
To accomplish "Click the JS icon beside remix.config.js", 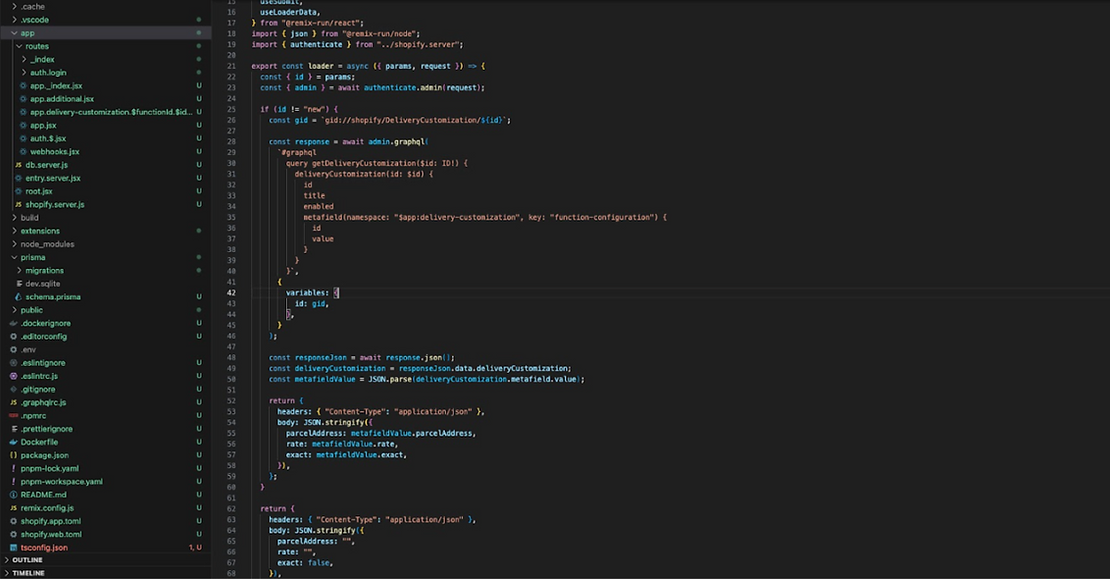I will (13, 508).
